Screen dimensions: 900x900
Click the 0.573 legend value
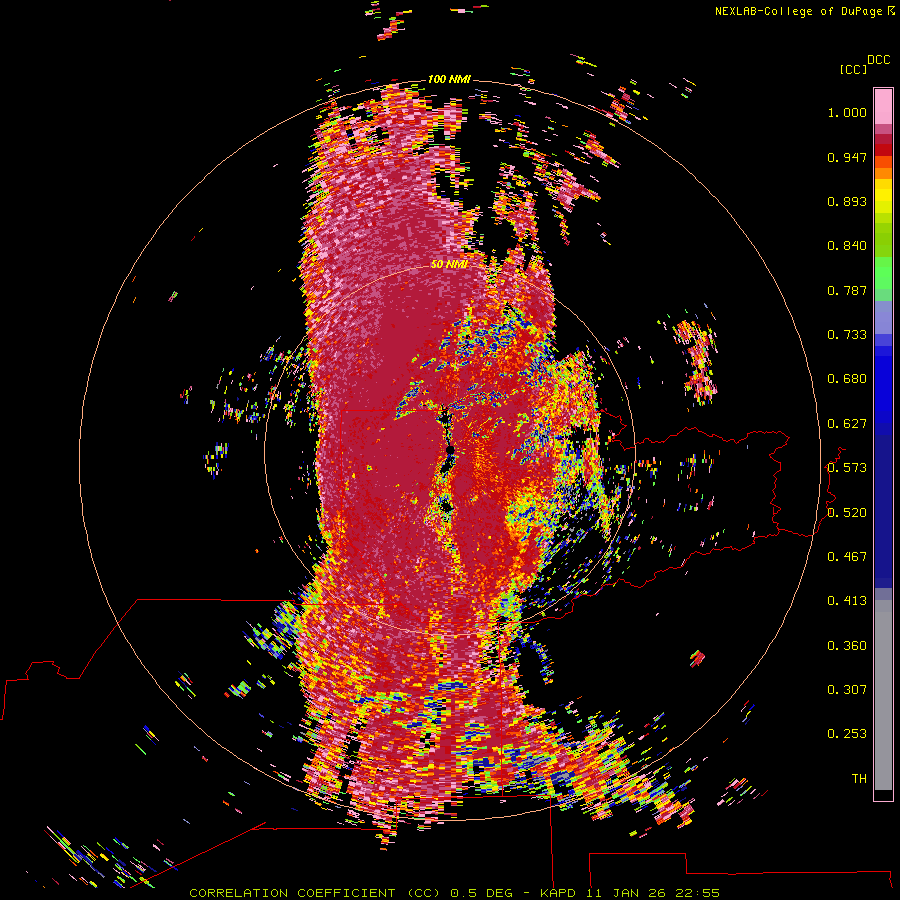tap(847, 468)
